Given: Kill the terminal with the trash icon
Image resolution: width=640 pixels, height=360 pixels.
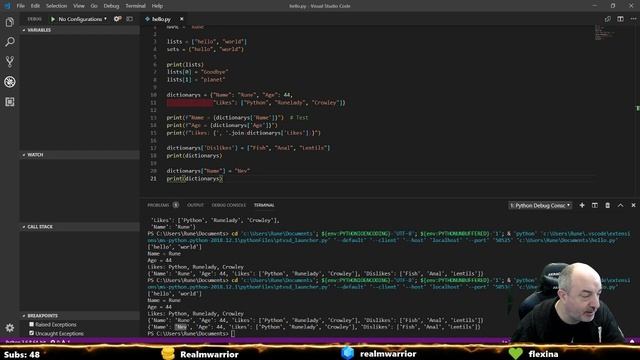Looking at the screenshot, I should pyautogui.click(x=607, y=205).
